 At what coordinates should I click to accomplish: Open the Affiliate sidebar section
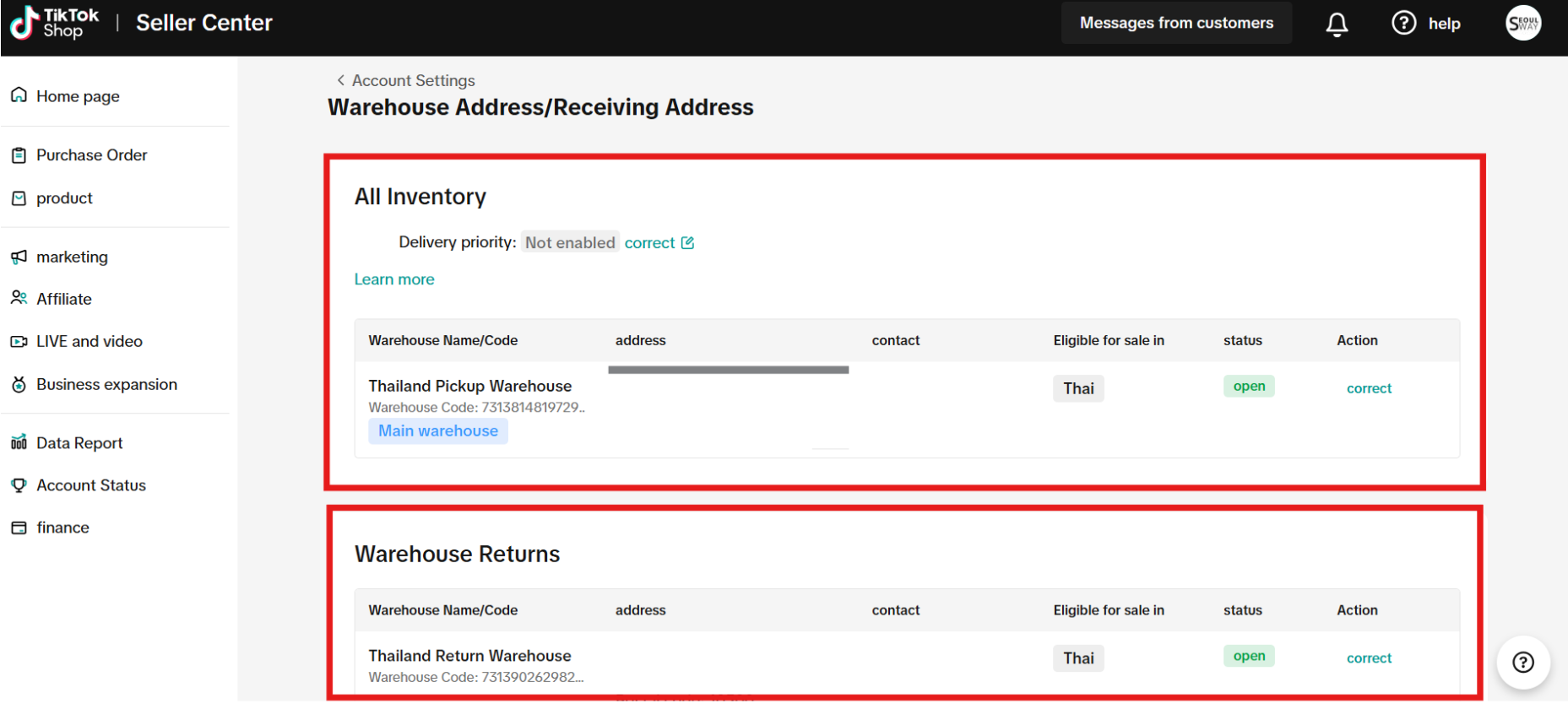pos(63,299)
